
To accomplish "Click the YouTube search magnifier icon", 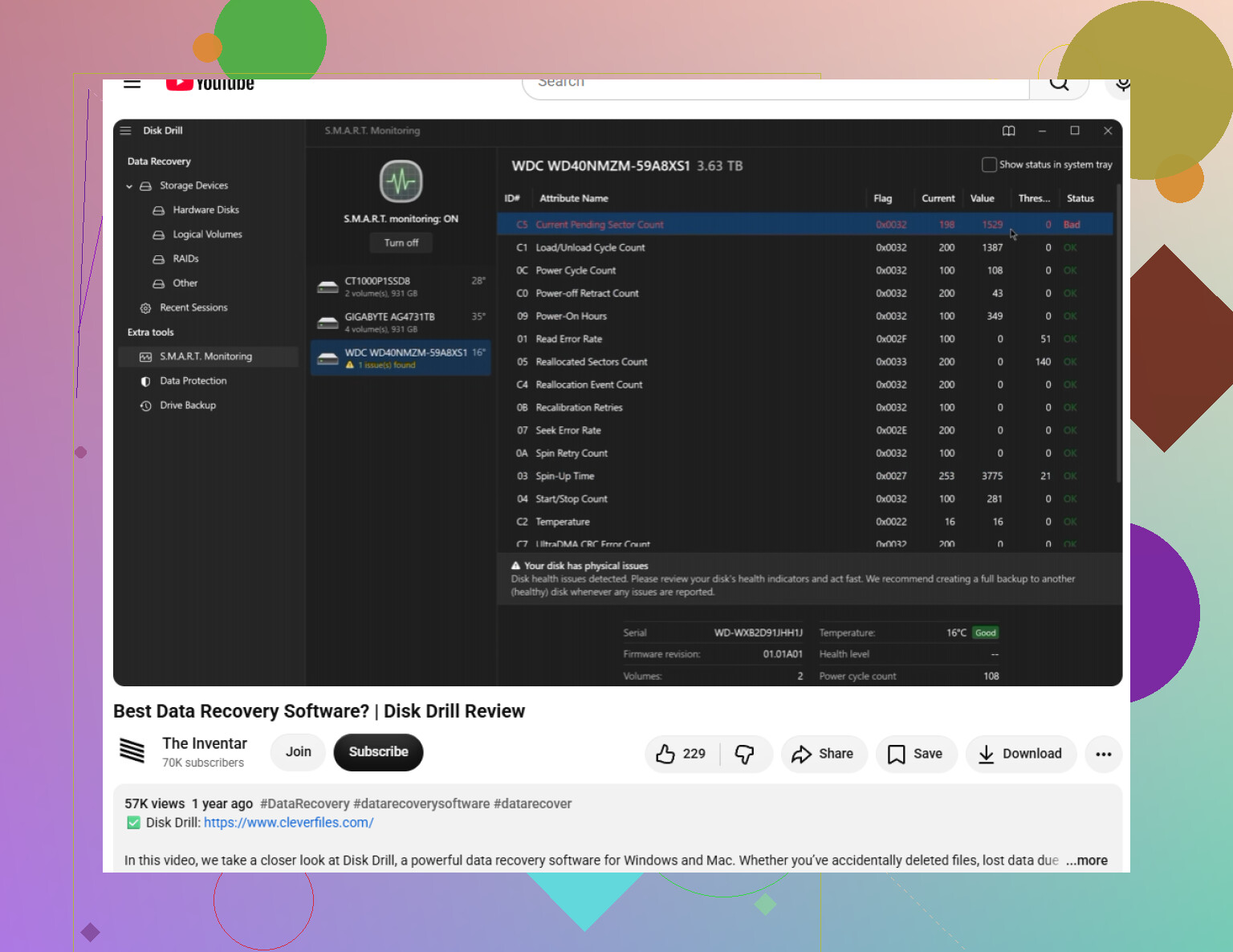I will 1059,83.
